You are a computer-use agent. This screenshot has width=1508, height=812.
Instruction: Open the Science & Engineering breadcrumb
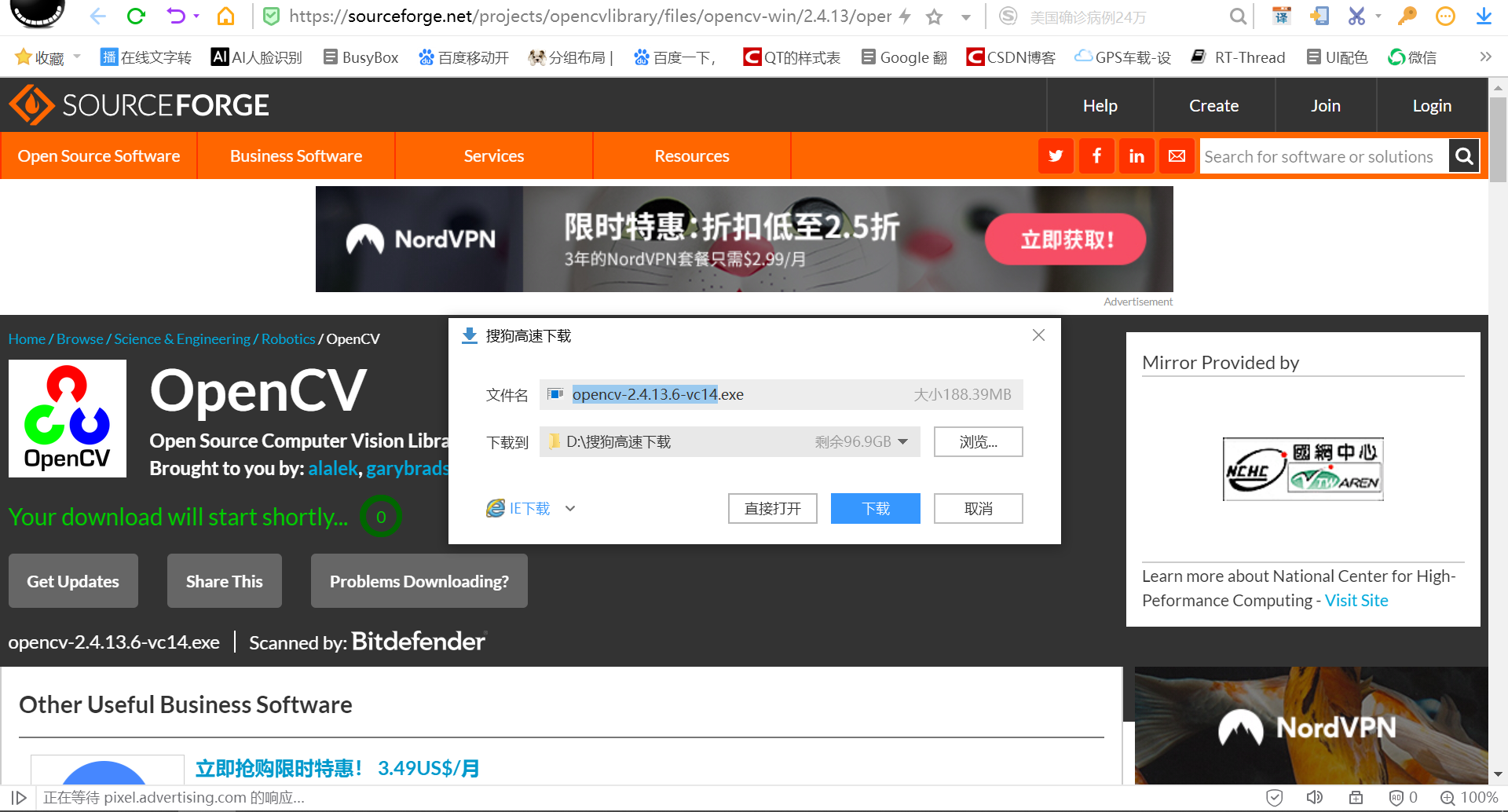(182, 339)
